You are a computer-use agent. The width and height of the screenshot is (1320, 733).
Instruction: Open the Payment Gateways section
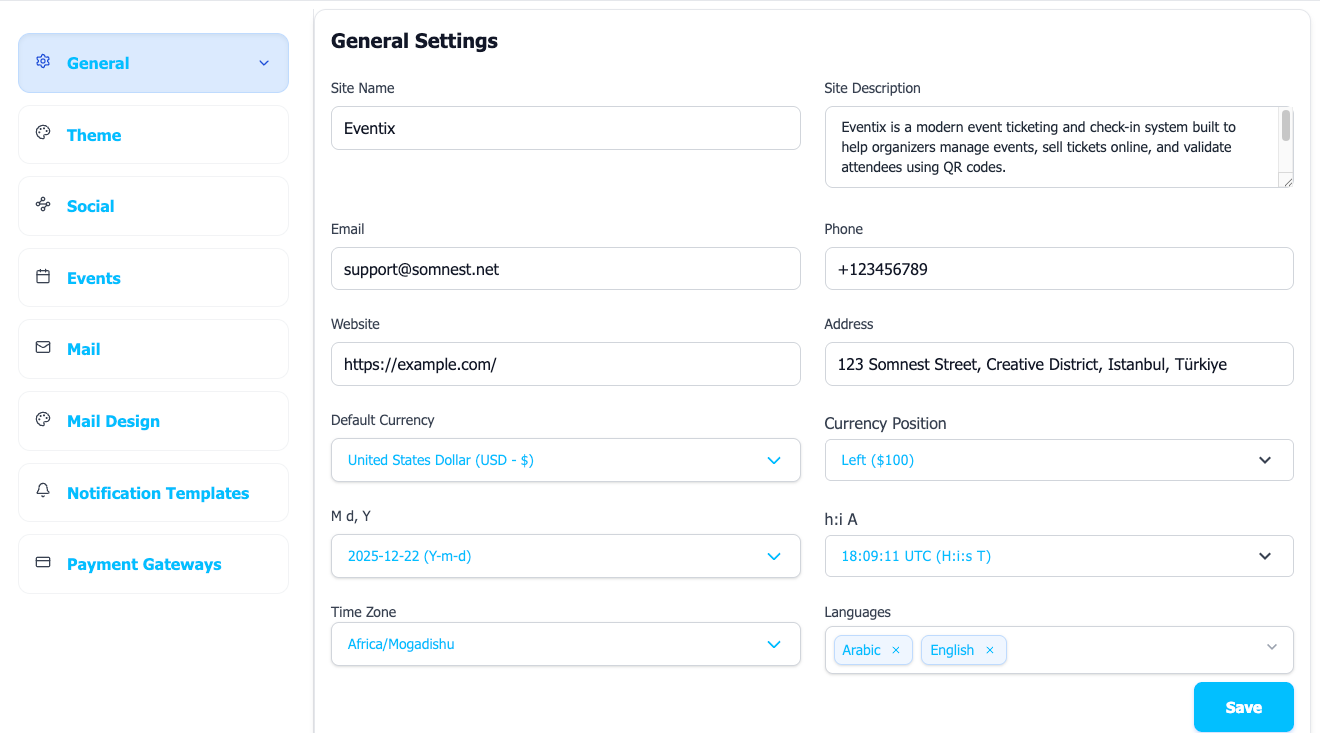(144, 564)
